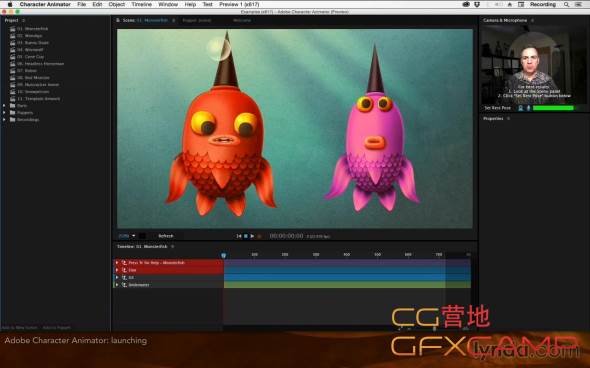Click the Set Rest Pose button
This screenshot has width=590, height=368.
tap(497, 108)
